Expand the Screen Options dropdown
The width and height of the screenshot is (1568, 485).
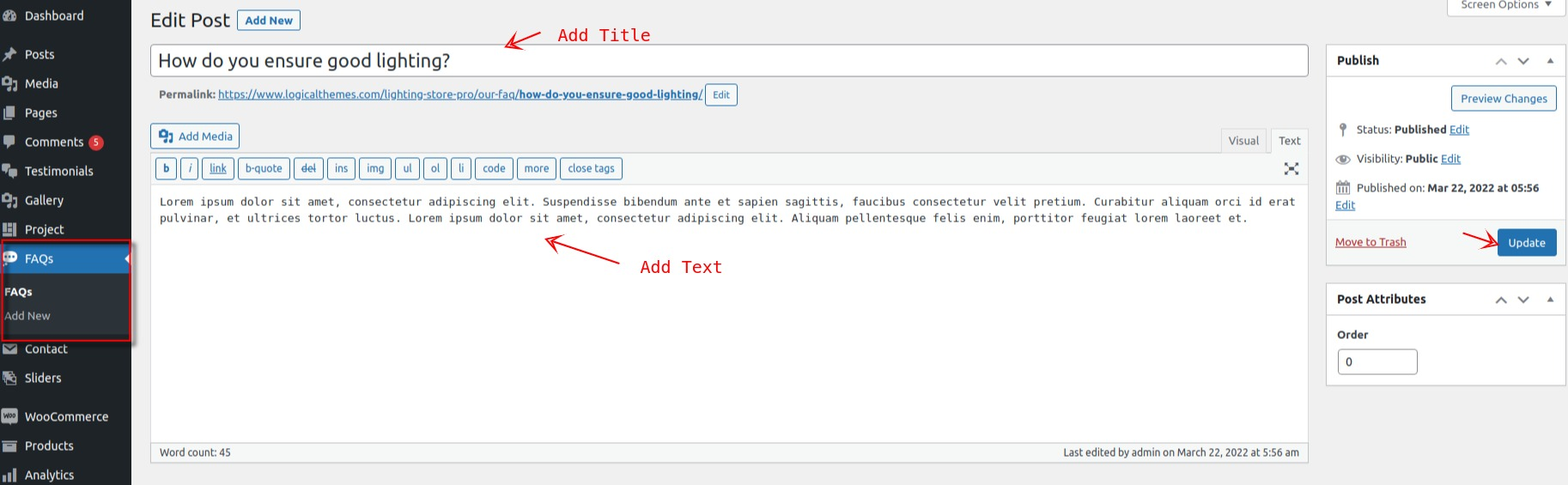click(1506, 5)
